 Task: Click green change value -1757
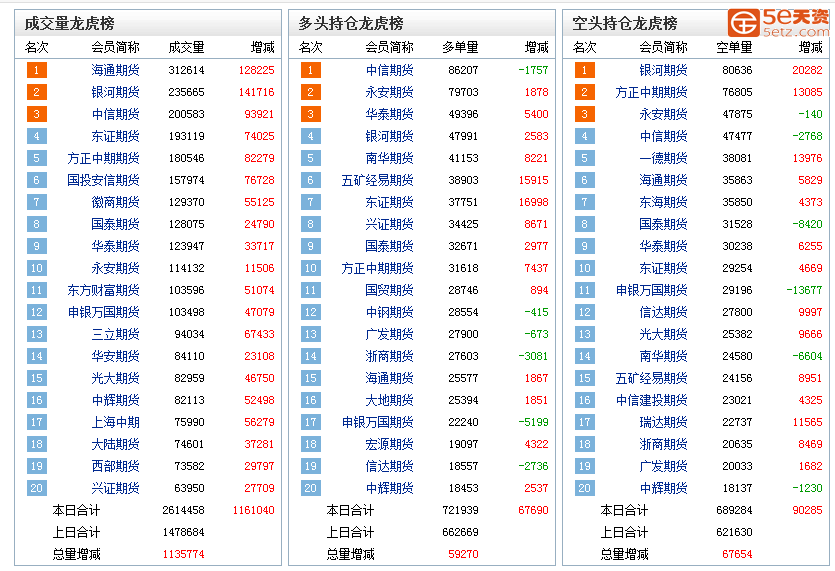tap(533, 70)
